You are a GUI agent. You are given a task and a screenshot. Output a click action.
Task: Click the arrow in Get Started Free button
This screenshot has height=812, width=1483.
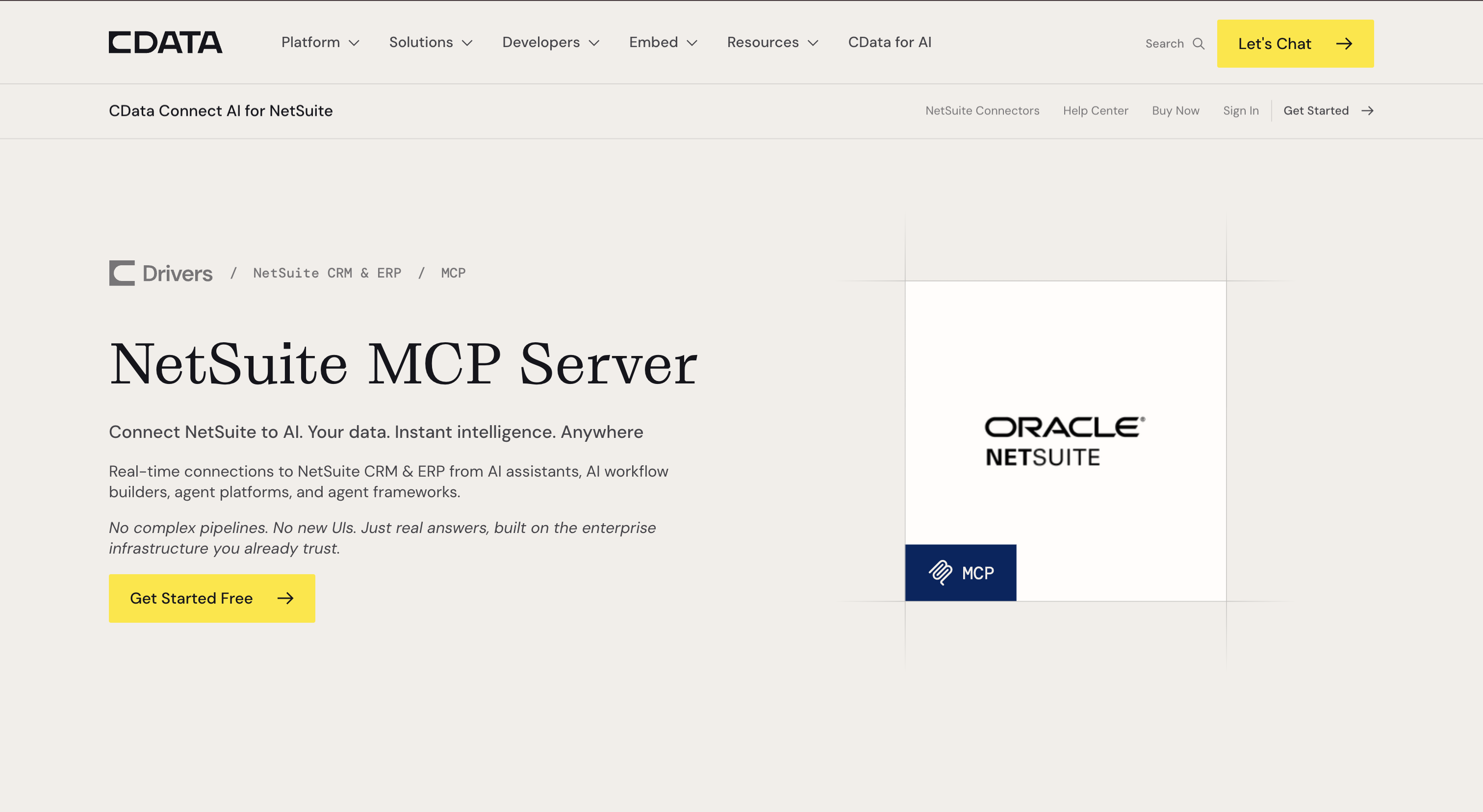tap(285, 599)
